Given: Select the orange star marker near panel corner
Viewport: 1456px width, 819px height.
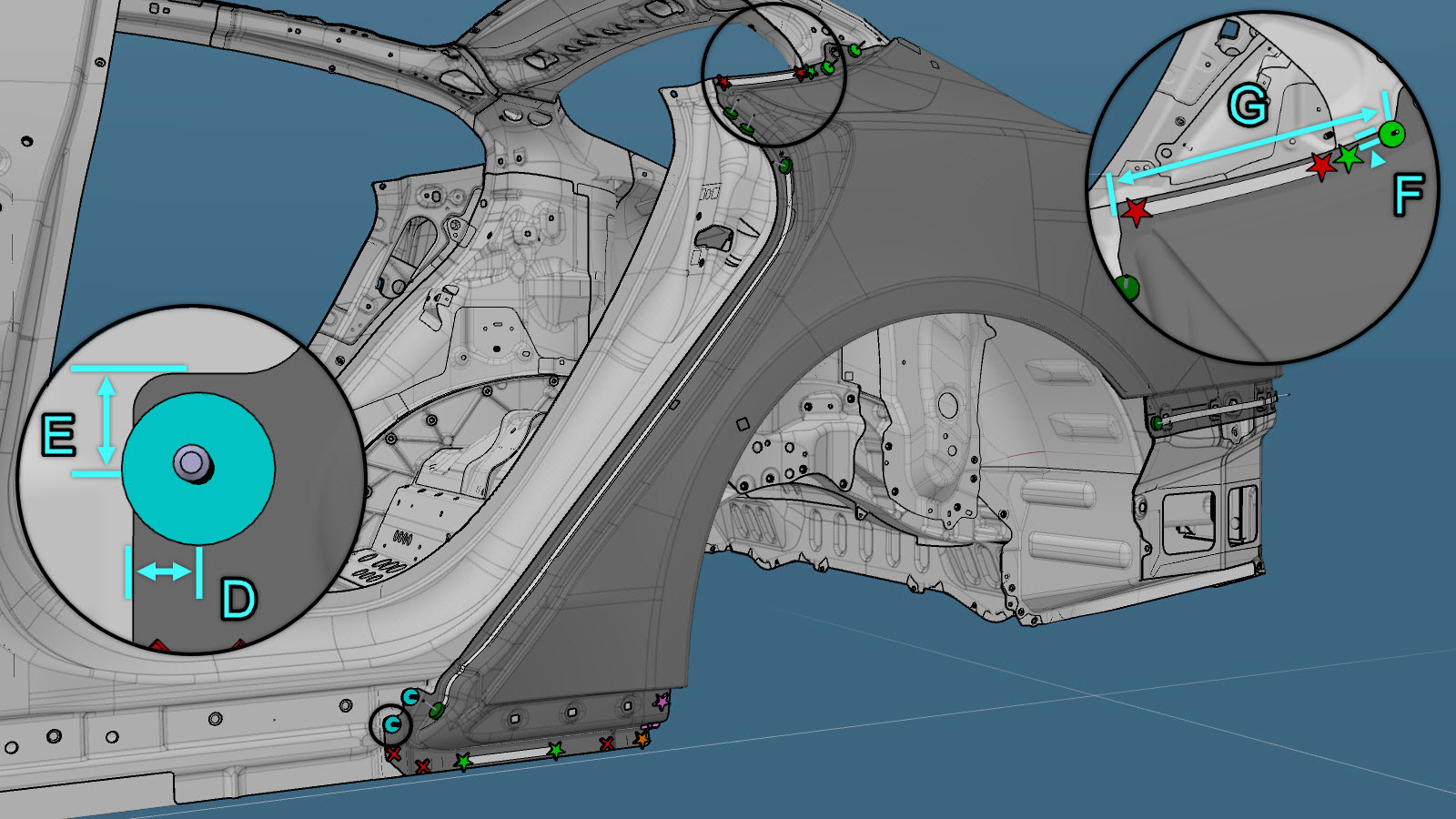Looking at the screenshot, I should [642, 739].
